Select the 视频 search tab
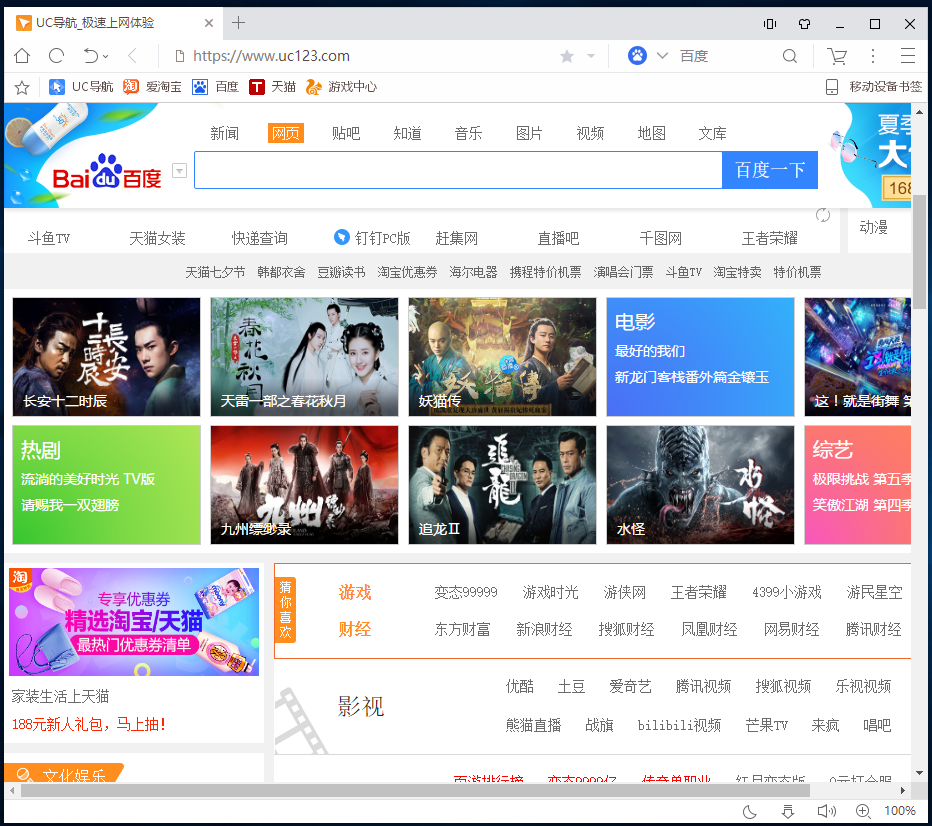This screenshot has height=826, width=932. [x=590, y=133]
